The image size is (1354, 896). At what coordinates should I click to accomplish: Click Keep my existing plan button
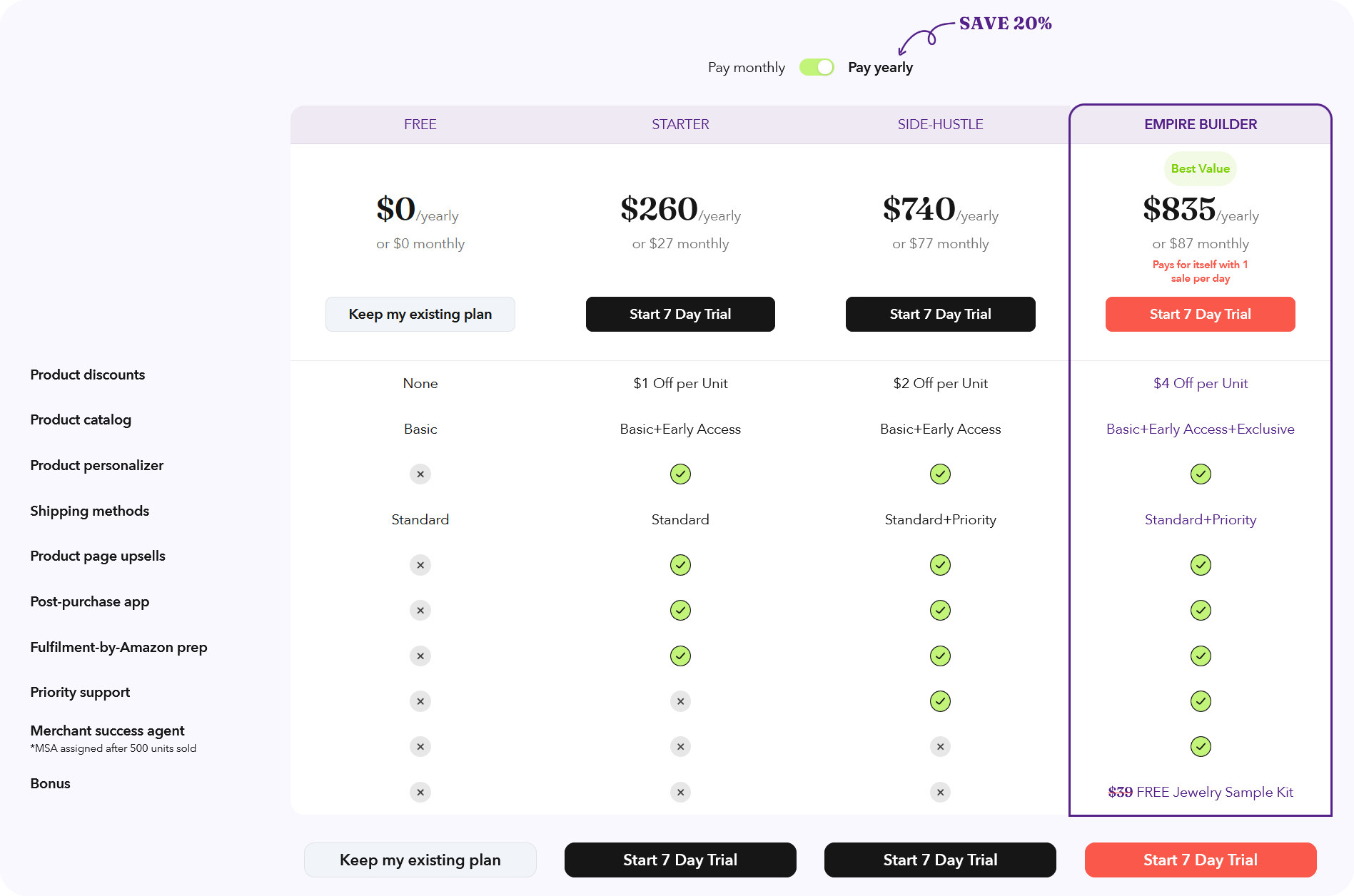point(420,314)
